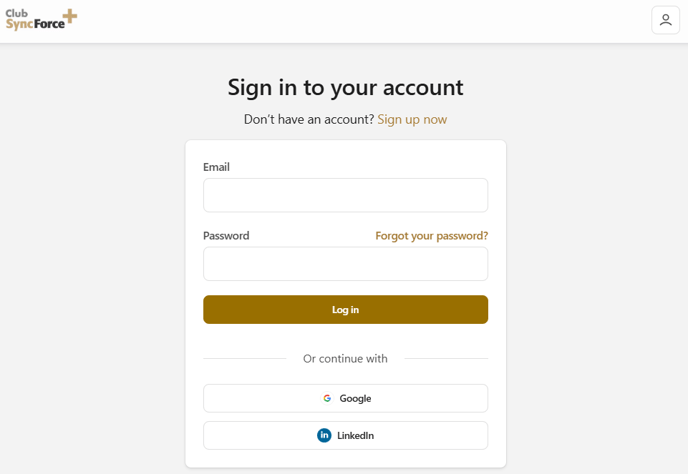Image resolution: width=688 pixels, height=474 pixels.
Task: Focus the Password input field
Action: coord(345,264)
